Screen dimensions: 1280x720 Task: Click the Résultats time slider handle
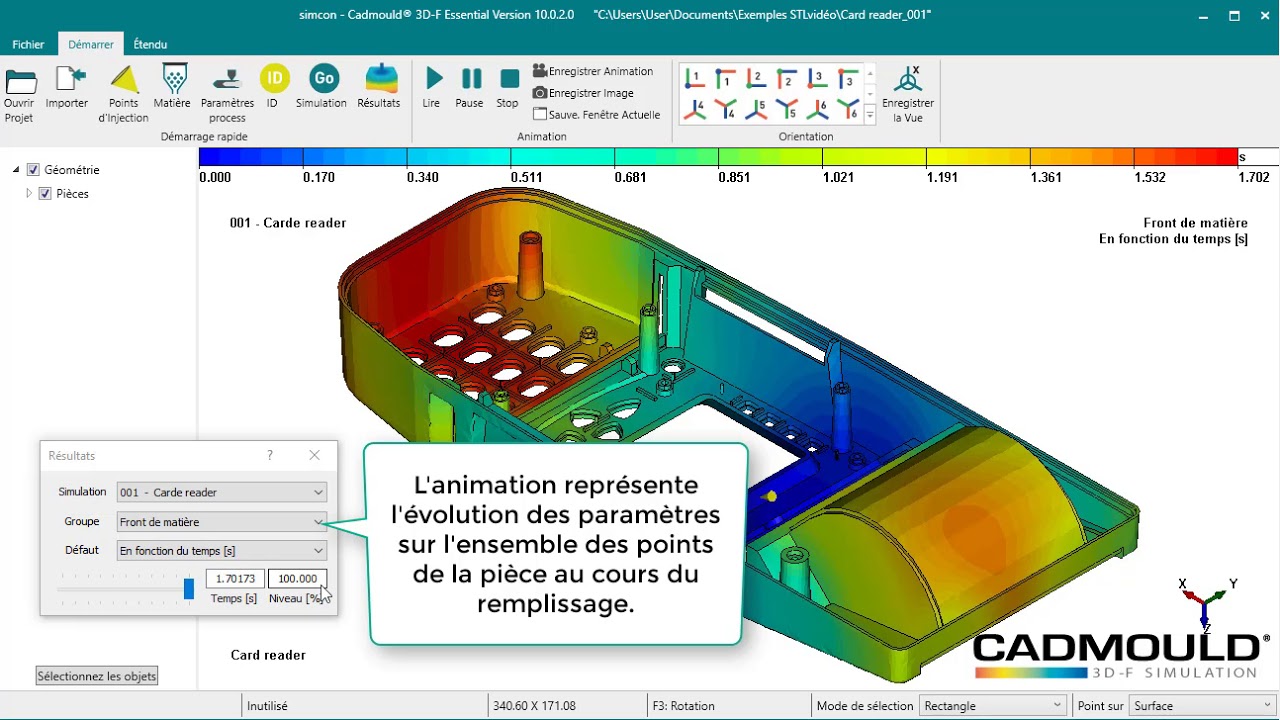tap(188, 588)
